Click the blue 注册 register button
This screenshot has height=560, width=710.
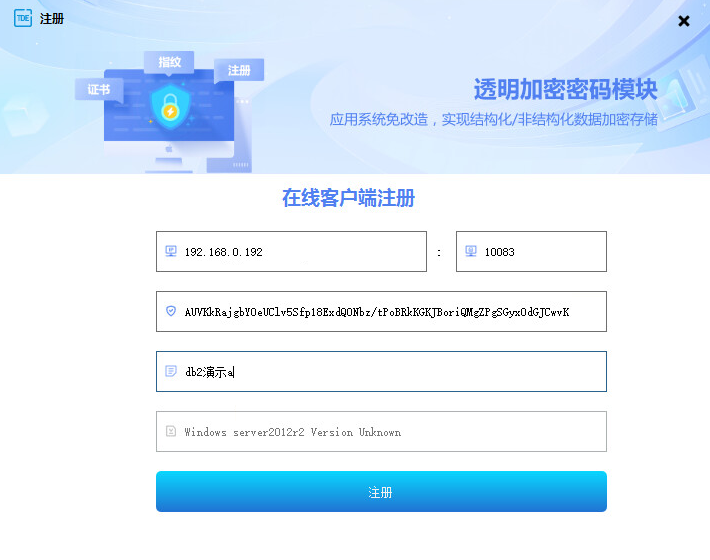pos(381,492)
